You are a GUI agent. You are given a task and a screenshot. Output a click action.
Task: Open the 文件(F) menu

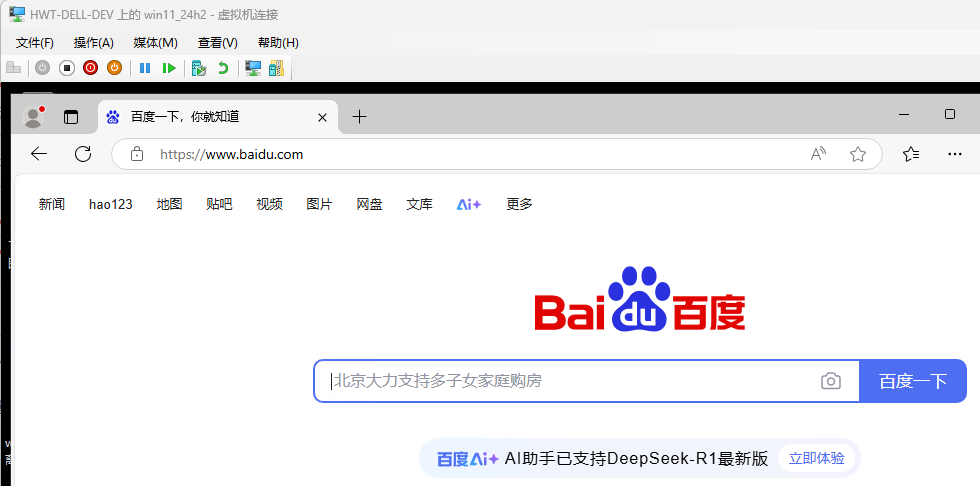tap(35, 43)
